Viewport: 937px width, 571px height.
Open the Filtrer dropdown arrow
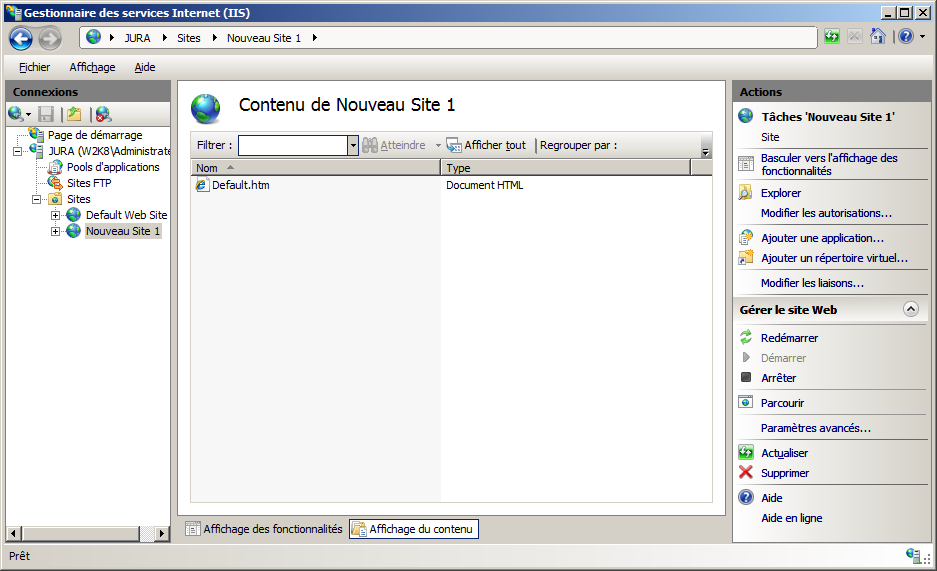pyautogui.click(x=353, y=146)
